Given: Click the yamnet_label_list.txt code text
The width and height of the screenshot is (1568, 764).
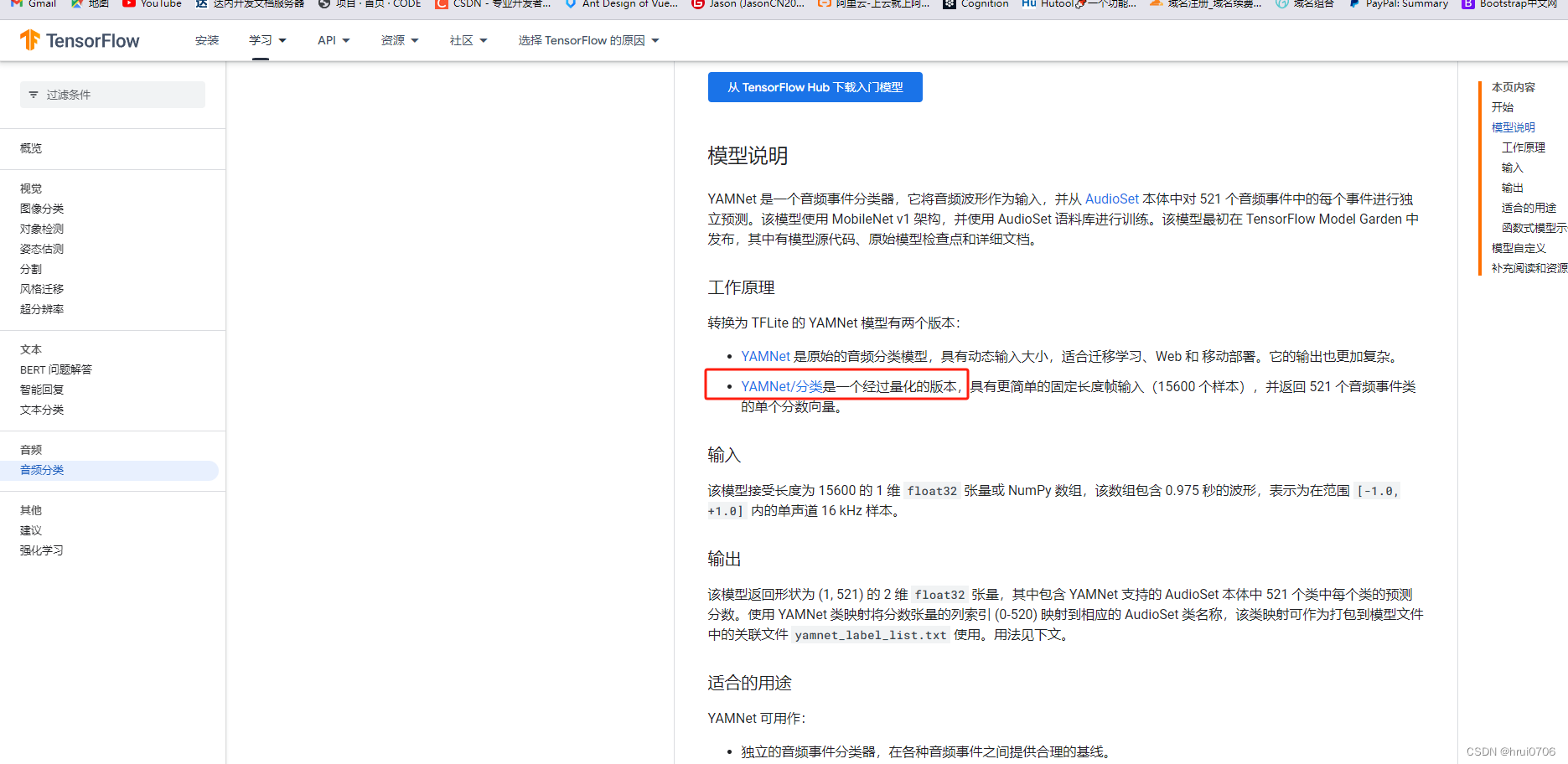Looking at the screenshot, I should point(871,635).
